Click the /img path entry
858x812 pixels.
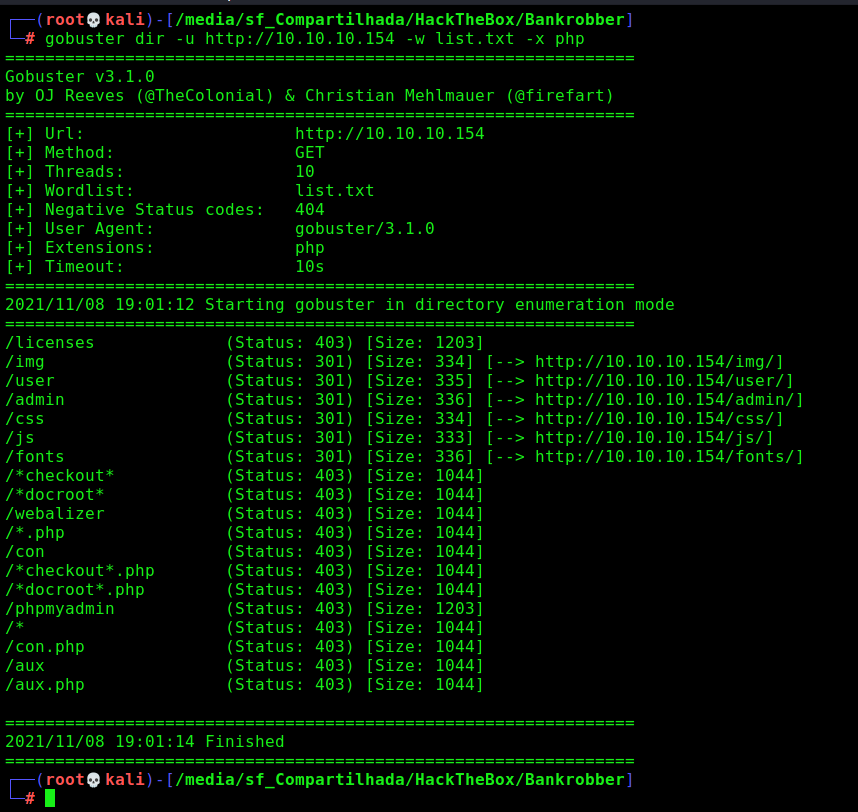tap(25, 362)
